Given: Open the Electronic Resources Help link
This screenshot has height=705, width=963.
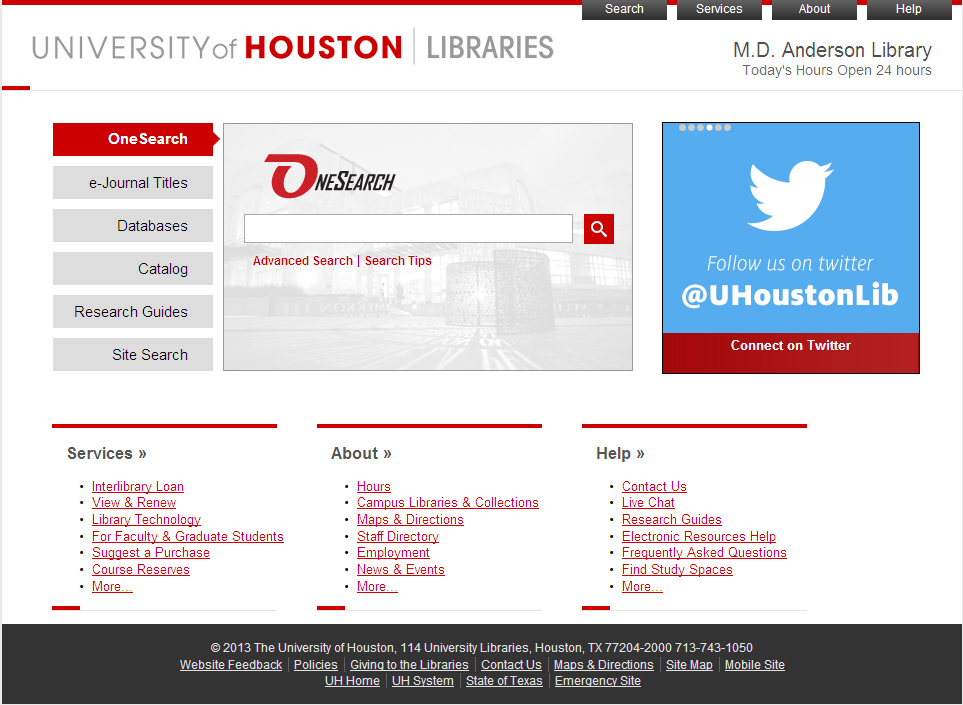Looking at the screenshot, I should (x=699, y=536).
